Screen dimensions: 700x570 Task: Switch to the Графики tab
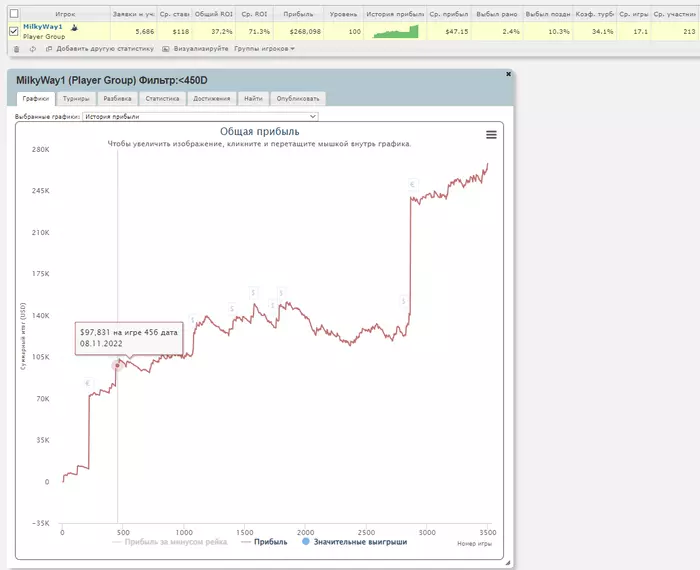[36, 99]
